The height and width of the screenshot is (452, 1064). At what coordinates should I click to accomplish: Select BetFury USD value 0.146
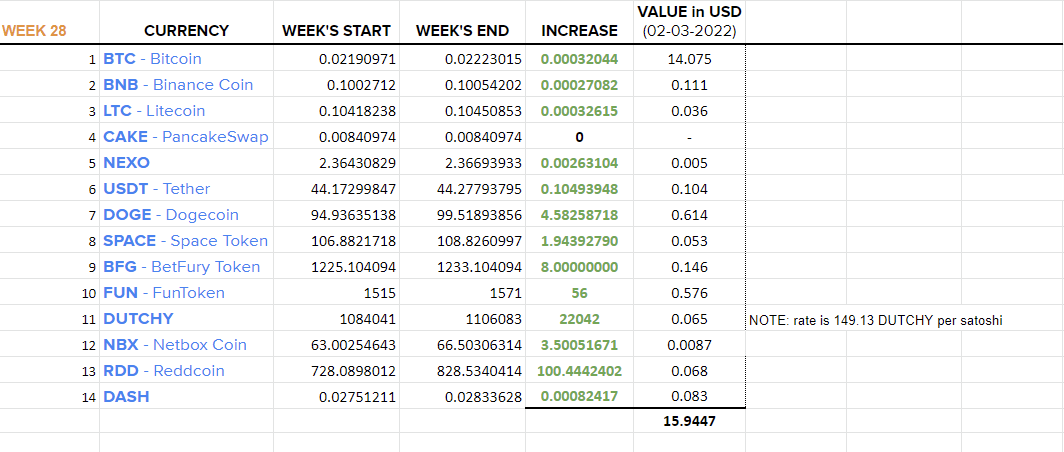coord(689,267)
